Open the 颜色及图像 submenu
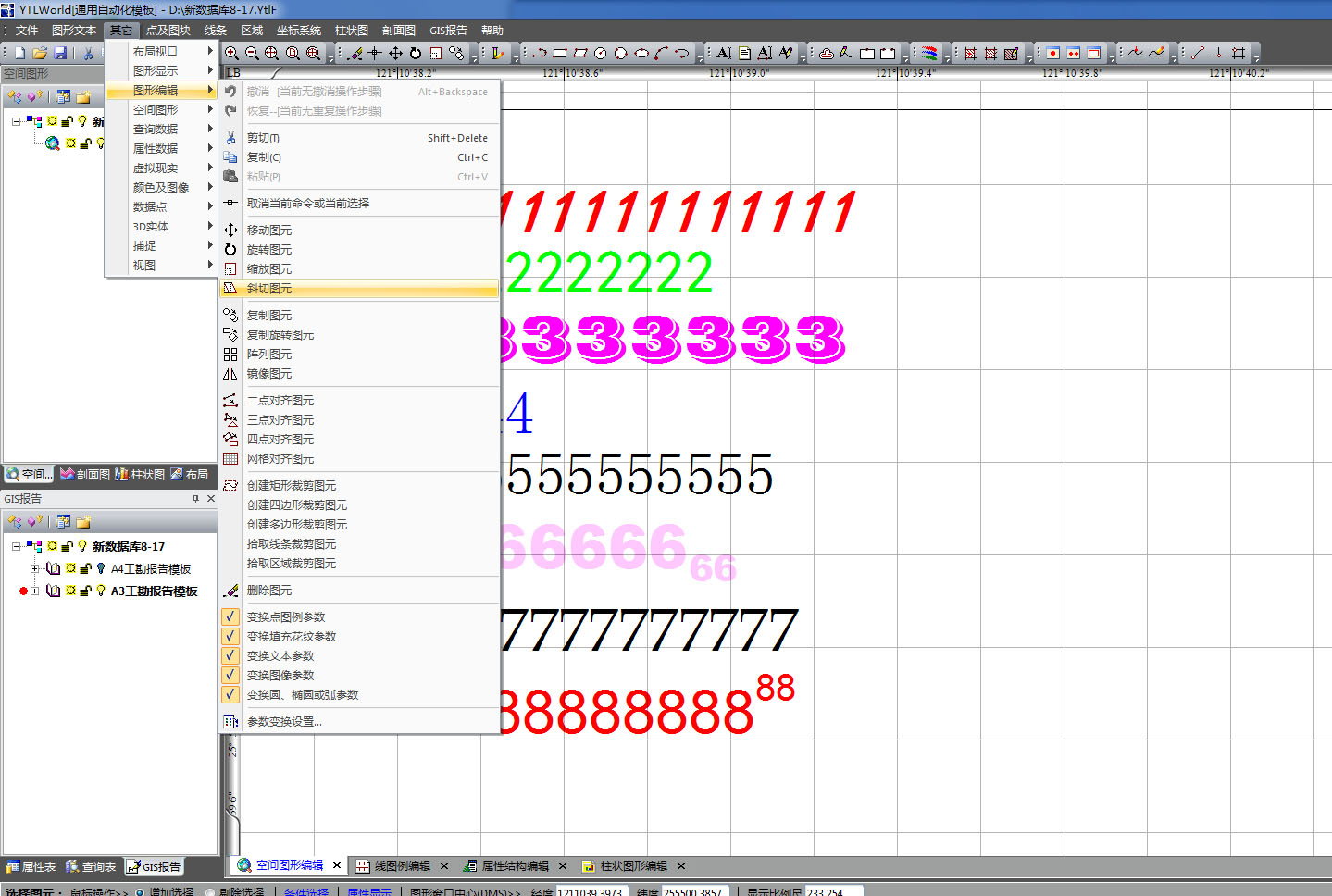The height and width of the screenshot is (896, 1332). click(x=162, y=187)
